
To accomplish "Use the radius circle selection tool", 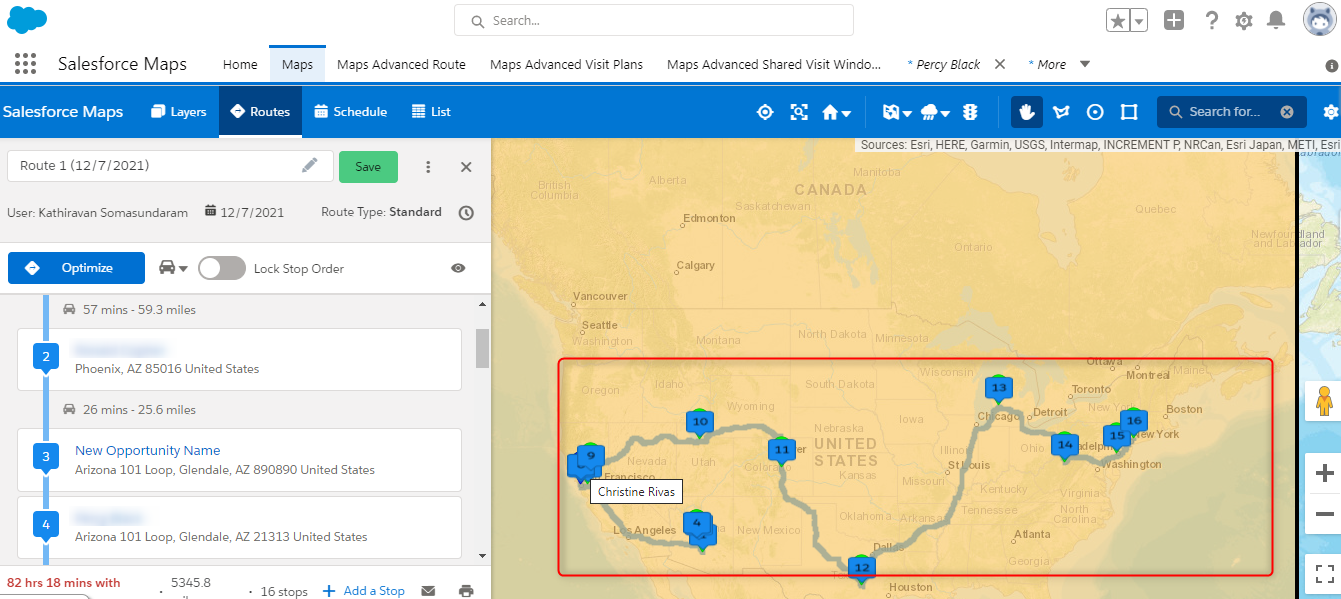I will click(1095, 112).
